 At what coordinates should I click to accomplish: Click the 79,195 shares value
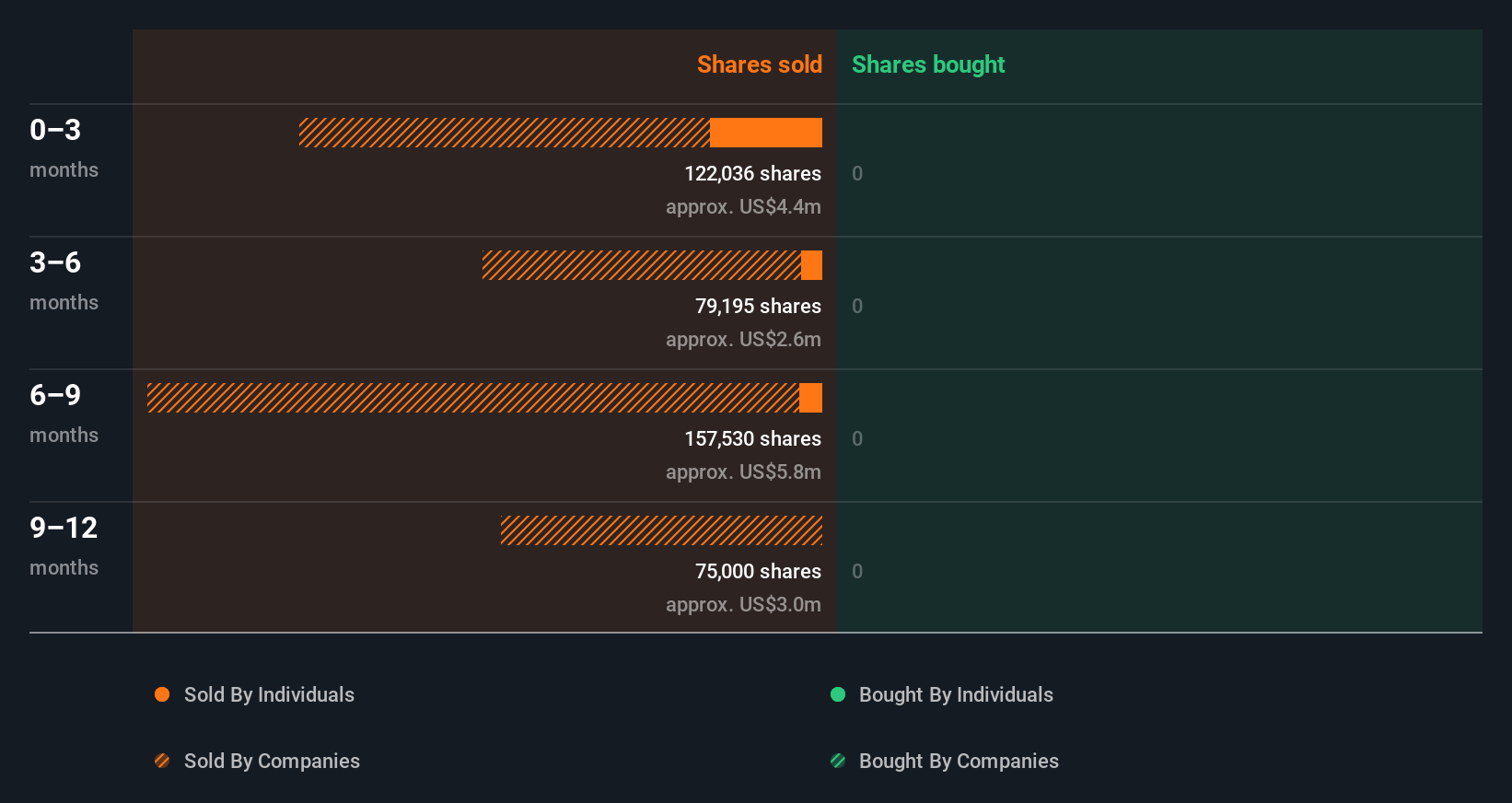[x=758, y=306]
